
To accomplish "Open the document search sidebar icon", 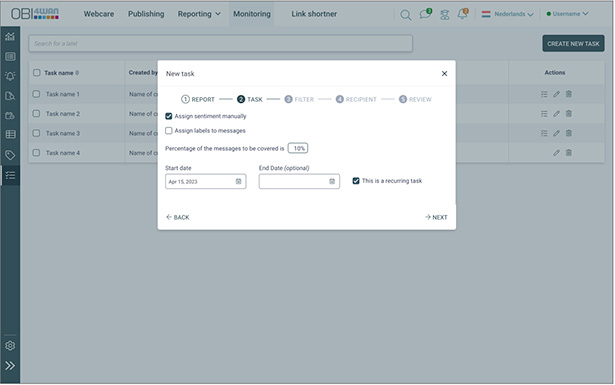I will (10, 96).
